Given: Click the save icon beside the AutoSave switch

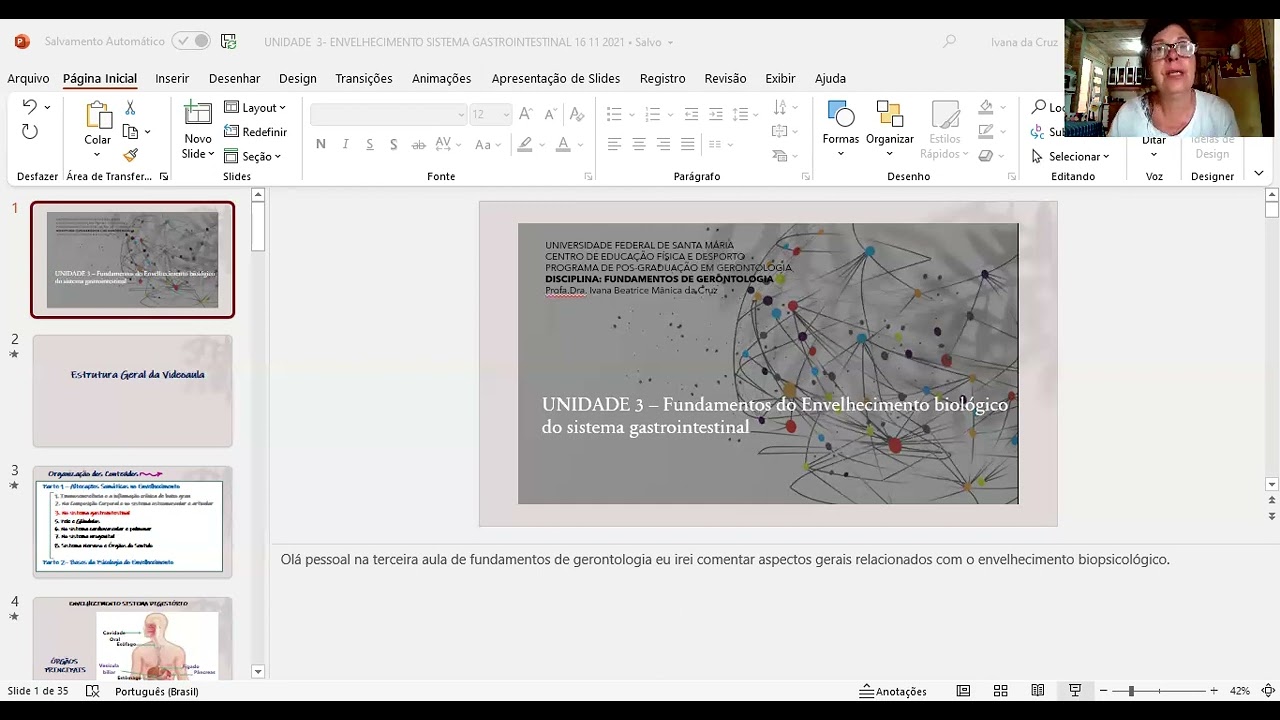Looking at the screenshot, I should 229,41.
